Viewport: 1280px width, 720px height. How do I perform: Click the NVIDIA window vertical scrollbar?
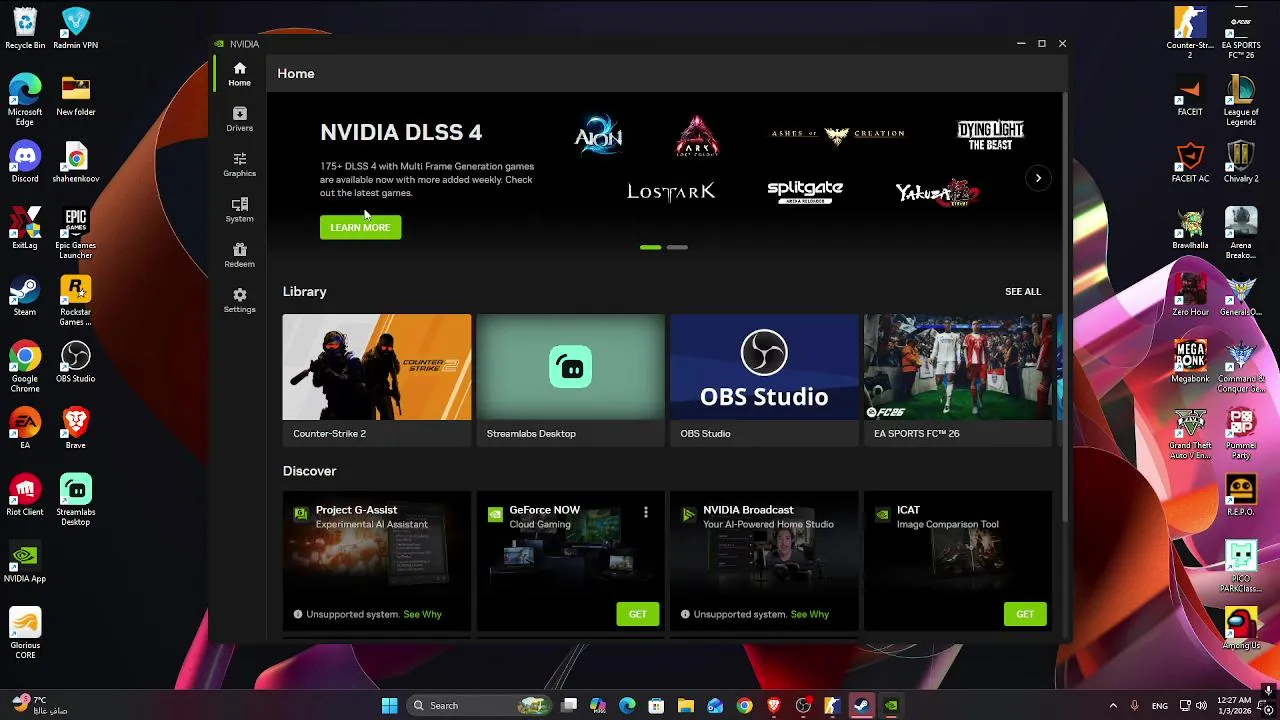pos(1064,305)
